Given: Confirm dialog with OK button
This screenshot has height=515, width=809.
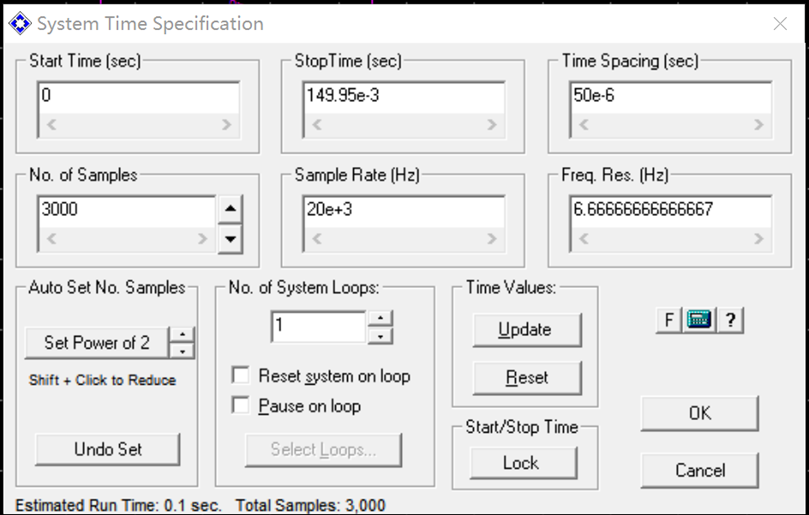Looking at the screenshot, I should (x=700, y=413).
